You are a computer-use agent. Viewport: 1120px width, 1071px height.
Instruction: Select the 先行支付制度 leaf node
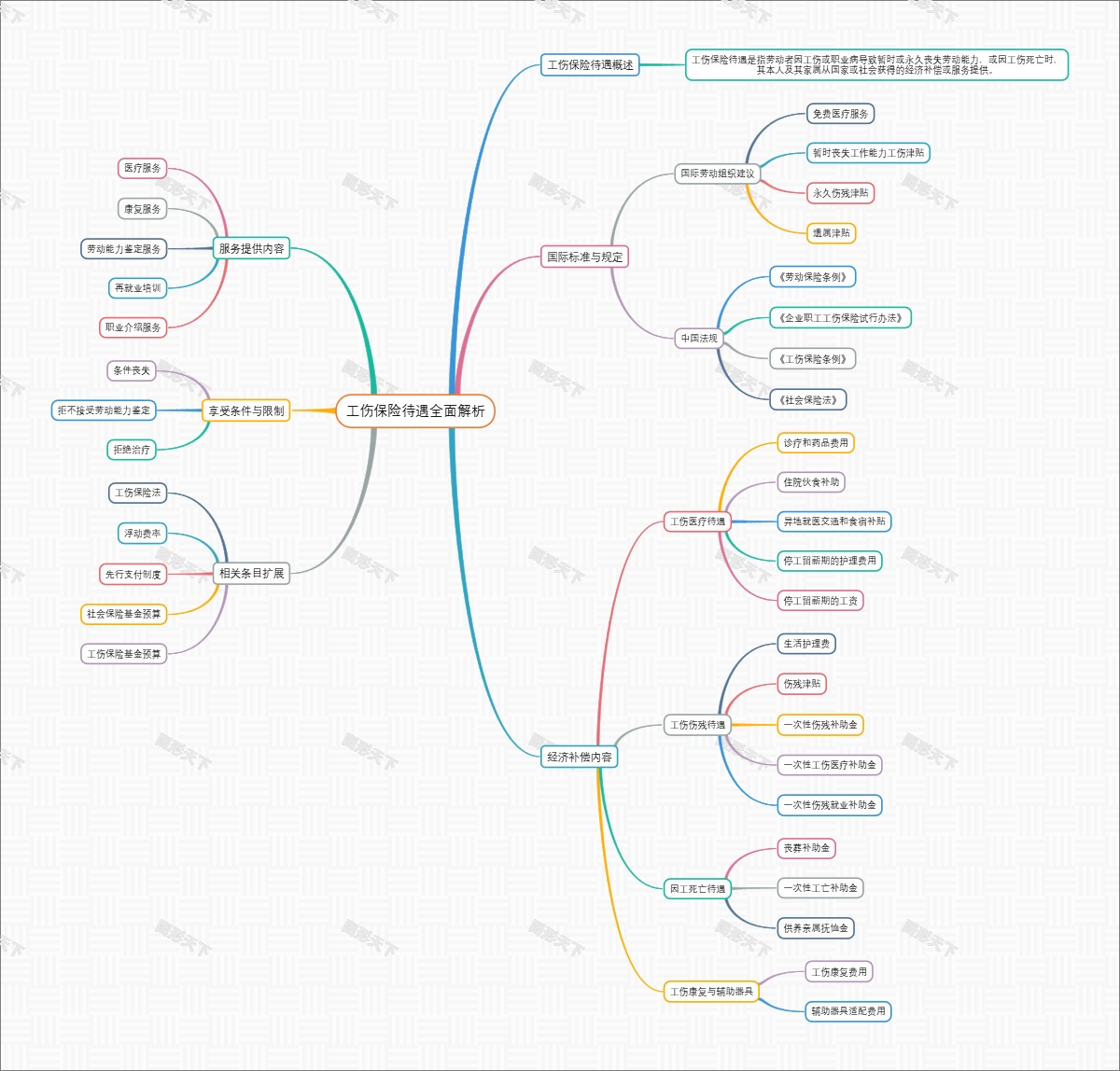(x=133, y=575)
